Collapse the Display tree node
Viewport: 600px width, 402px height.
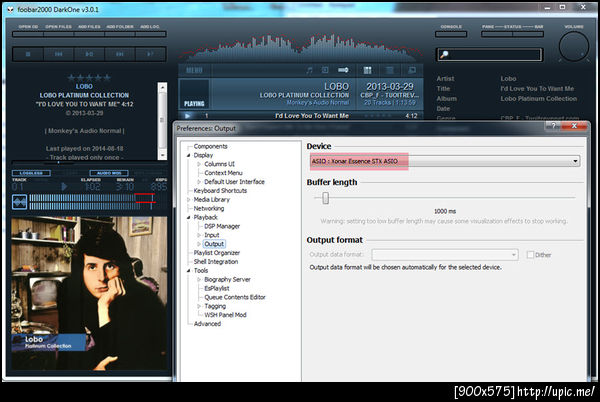click(188, 155)
